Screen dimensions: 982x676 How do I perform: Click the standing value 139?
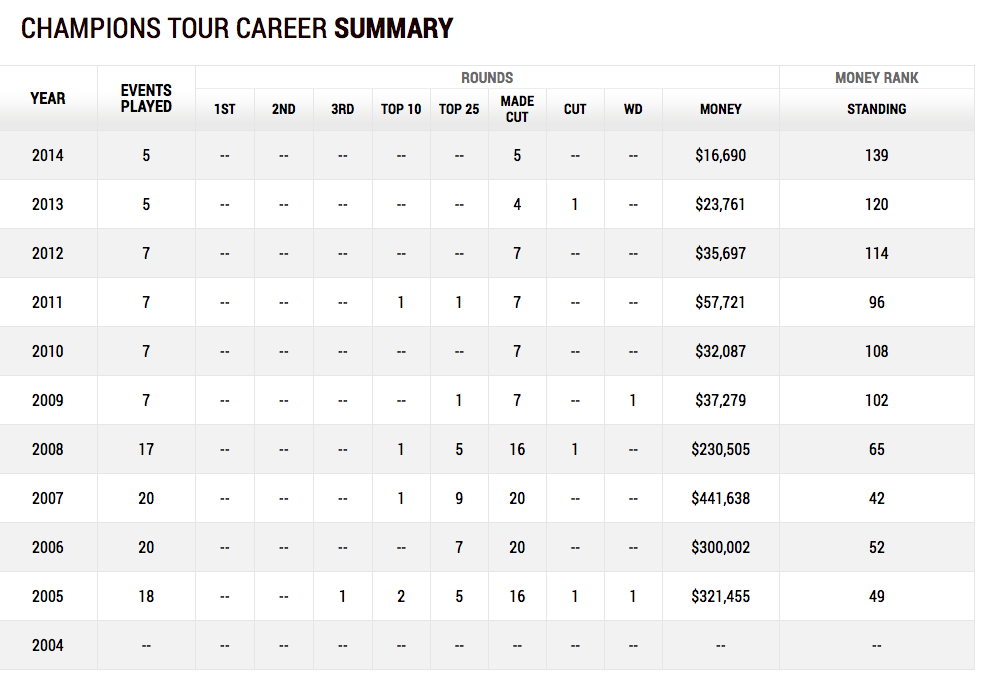point(876,155)
